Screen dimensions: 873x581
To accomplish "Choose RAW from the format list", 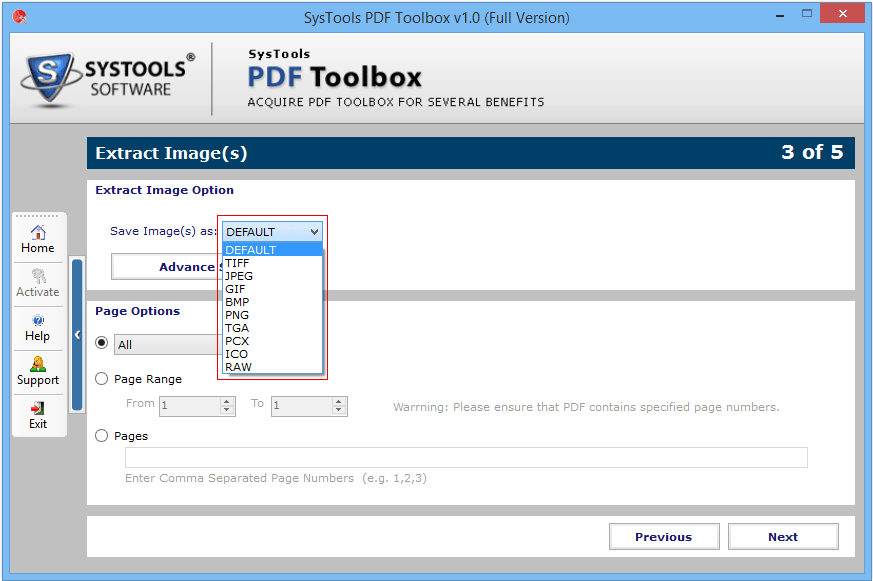I will [272, 367].
